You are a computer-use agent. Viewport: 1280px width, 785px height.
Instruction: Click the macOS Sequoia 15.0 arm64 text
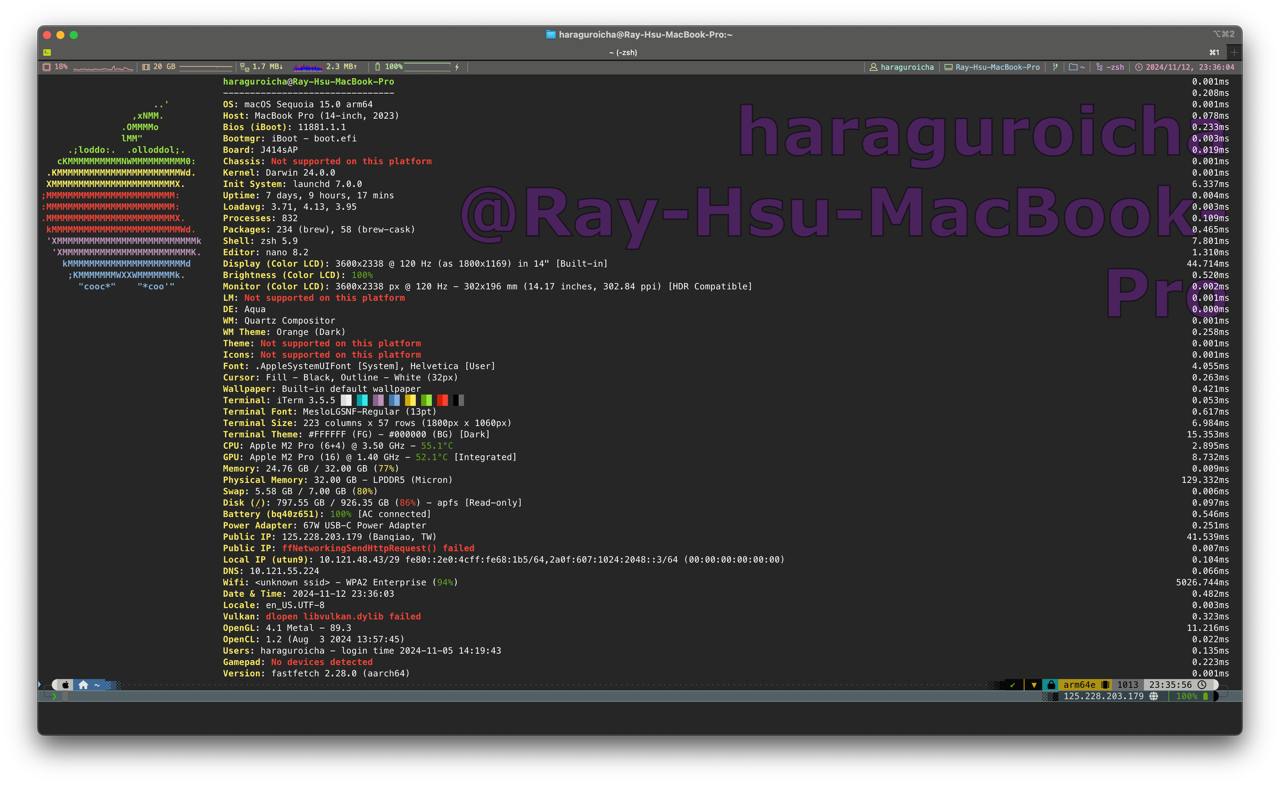[x=308, y=104]
